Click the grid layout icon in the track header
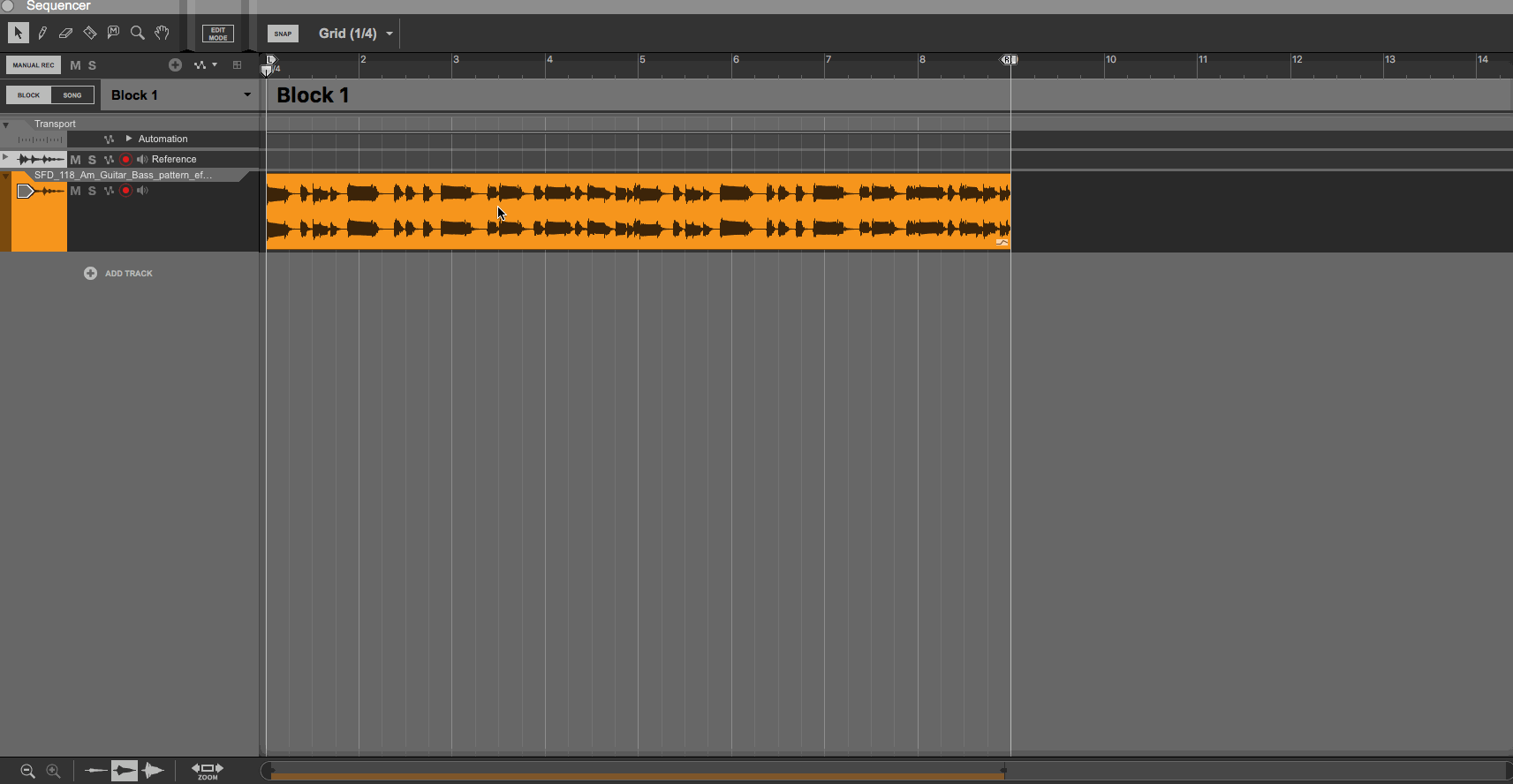1513x784 pixels. (237, 65)
